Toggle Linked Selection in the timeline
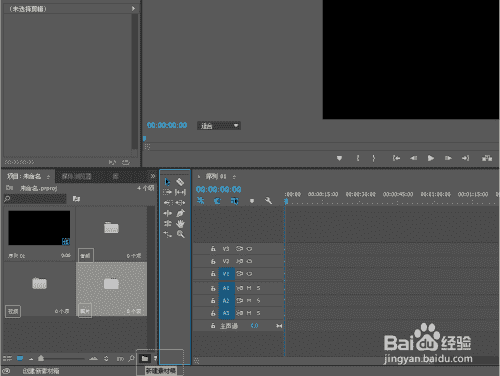The image size is (500, 376). pos(234,201)
